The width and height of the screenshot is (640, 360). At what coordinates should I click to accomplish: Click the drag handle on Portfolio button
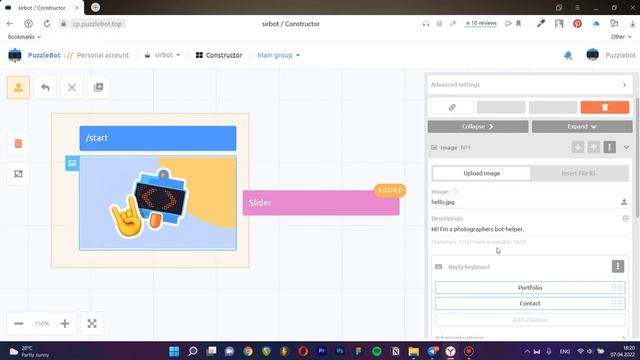click(x=616, y=288)
